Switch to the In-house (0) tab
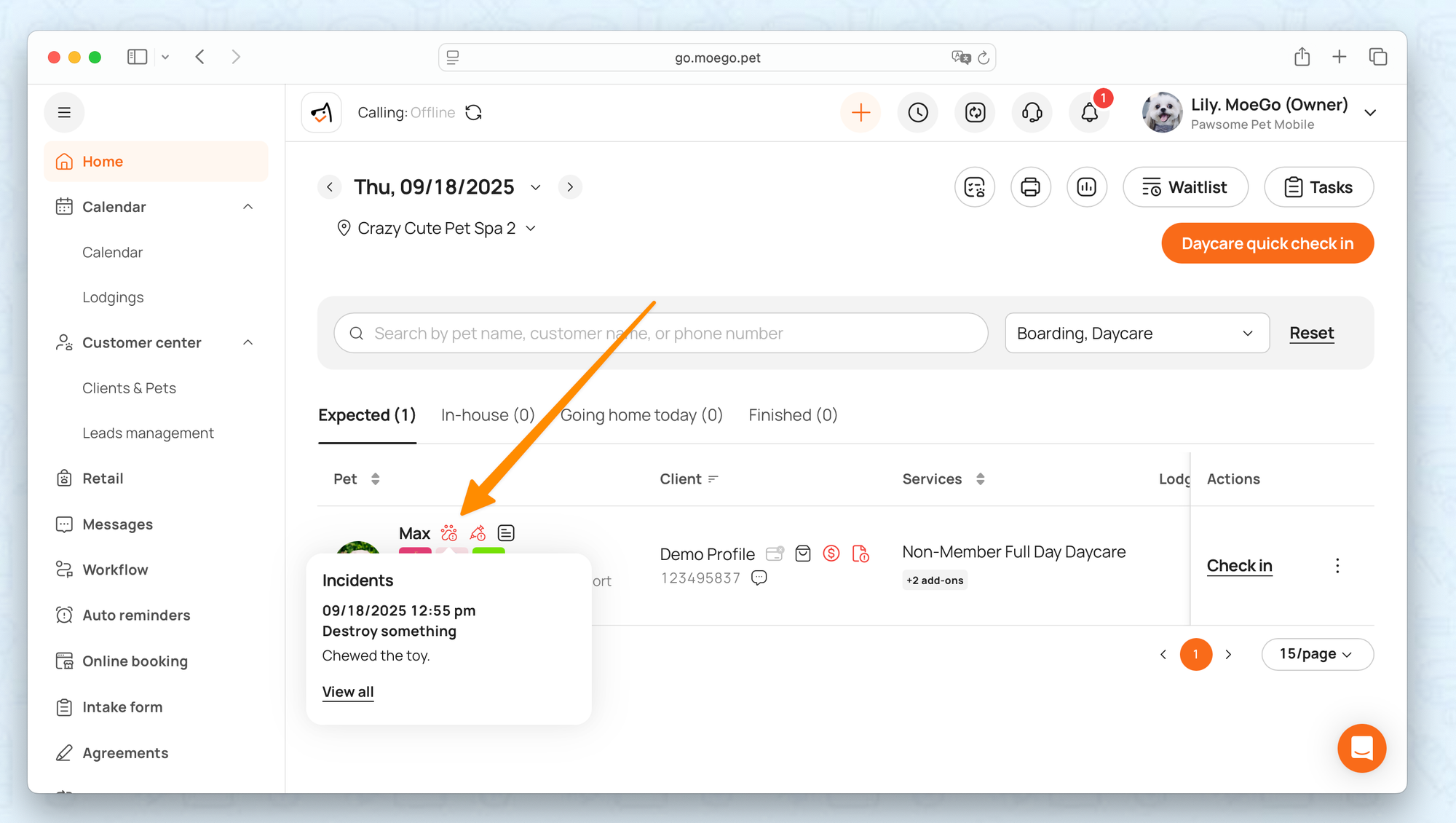The image size is (1456, 823). click(x=487, y=415)
